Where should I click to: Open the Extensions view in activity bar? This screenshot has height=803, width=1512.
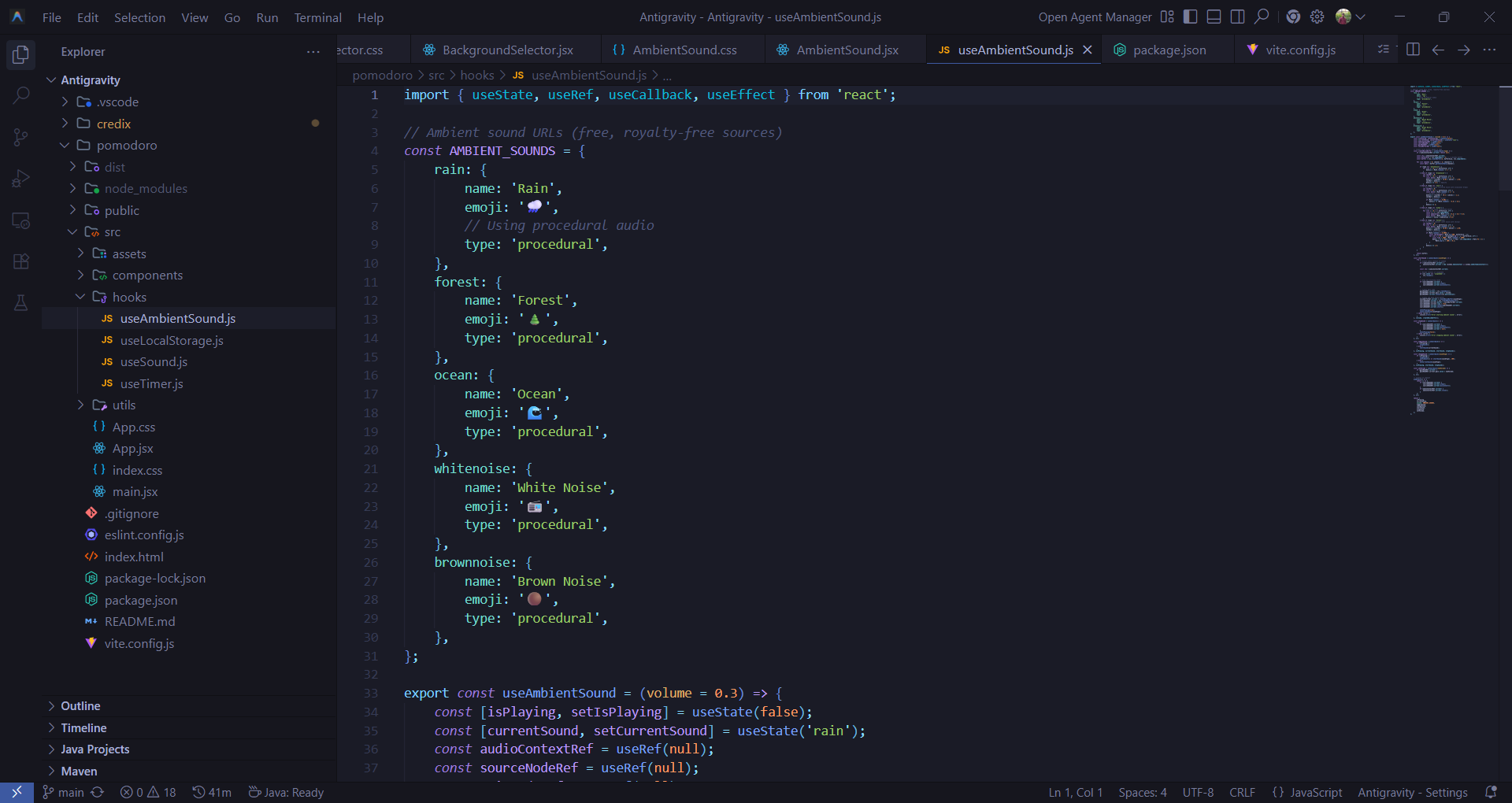click(x=21, y=261)
